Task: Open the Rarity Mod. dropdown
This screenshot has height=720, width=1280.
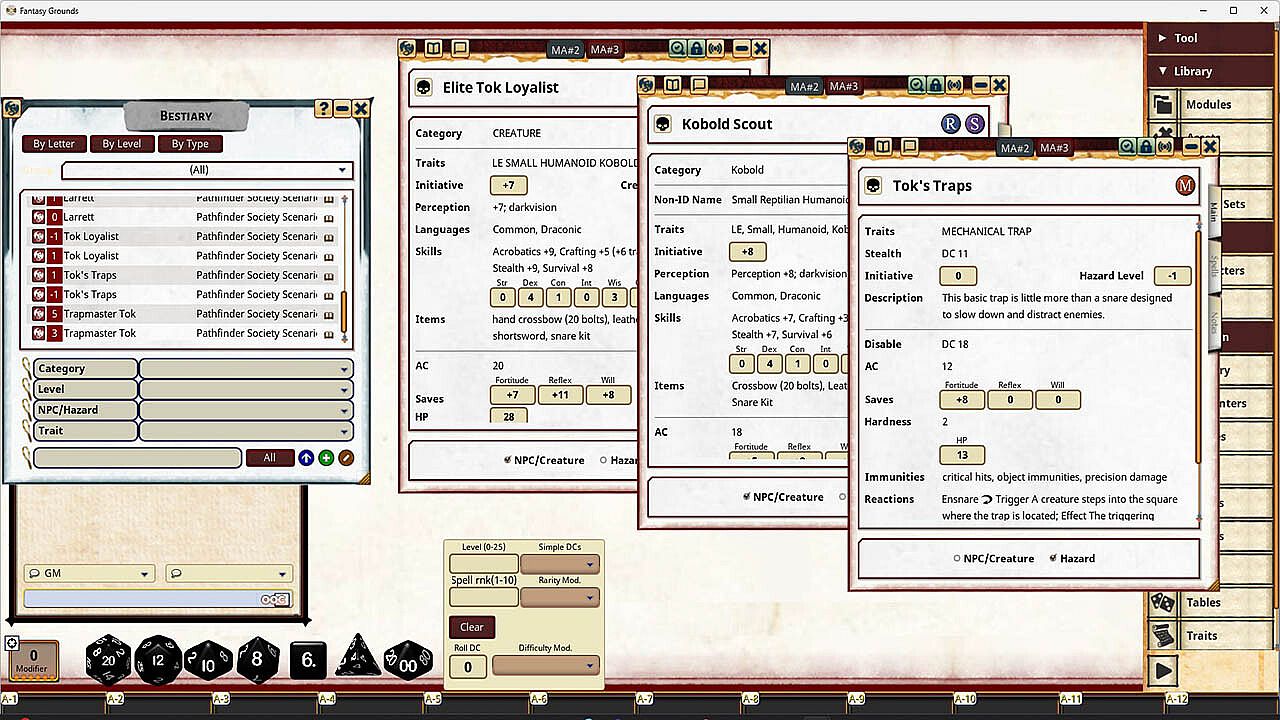Action: pyautogui.click(x=560, y=597)
